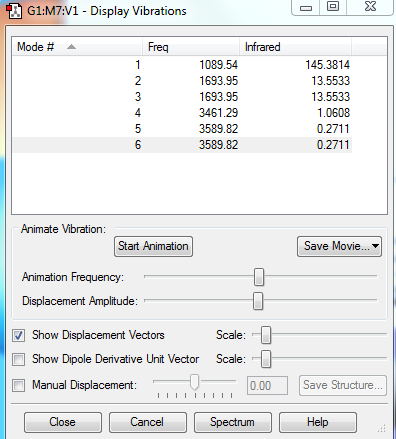Click the GaussView app icon in title bar
Screen dimensions: 396x439
(x=14, y=11)
